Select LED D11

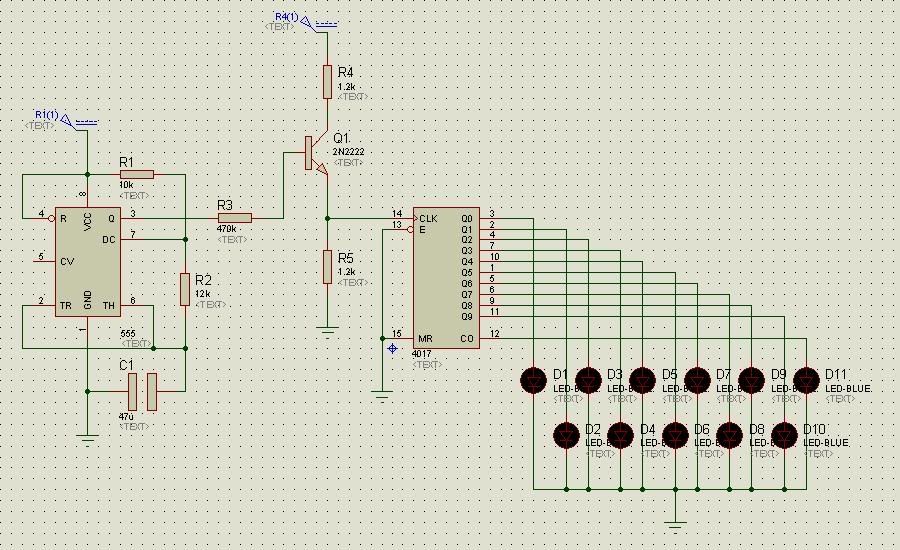point(806,380)
